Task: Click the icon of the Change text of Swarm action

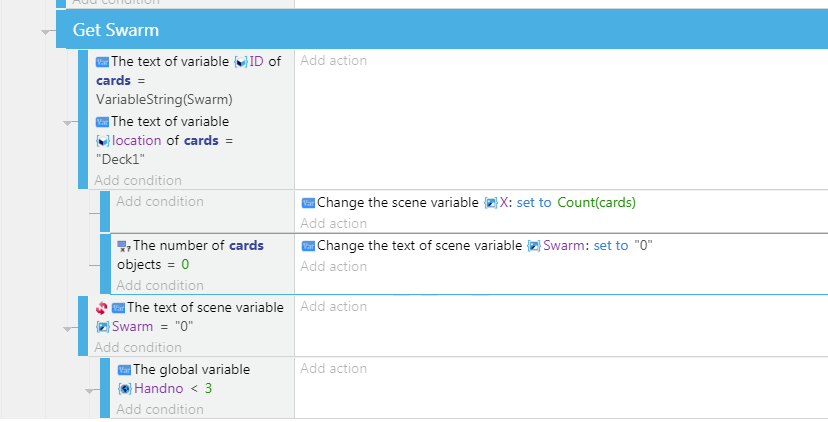Action: [308, 246]
